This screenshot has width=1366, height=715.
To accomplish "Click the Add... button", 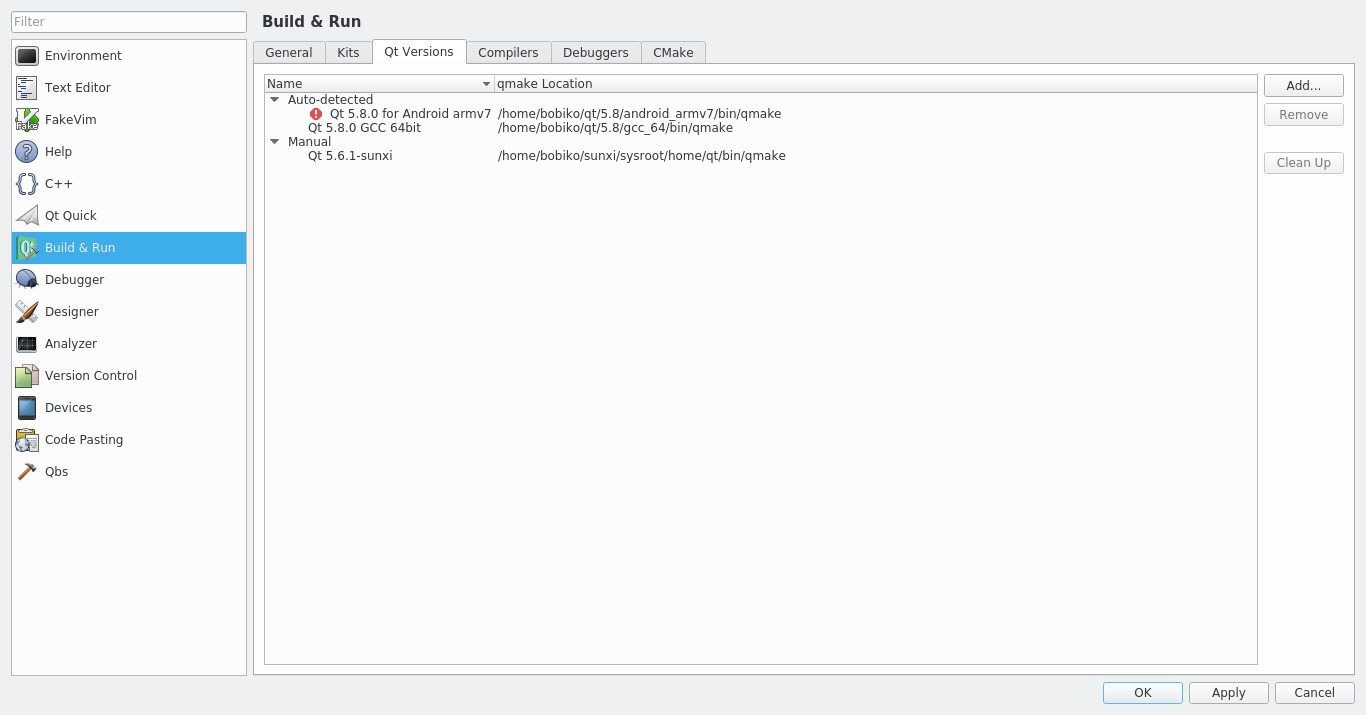I will [1304, 86].
